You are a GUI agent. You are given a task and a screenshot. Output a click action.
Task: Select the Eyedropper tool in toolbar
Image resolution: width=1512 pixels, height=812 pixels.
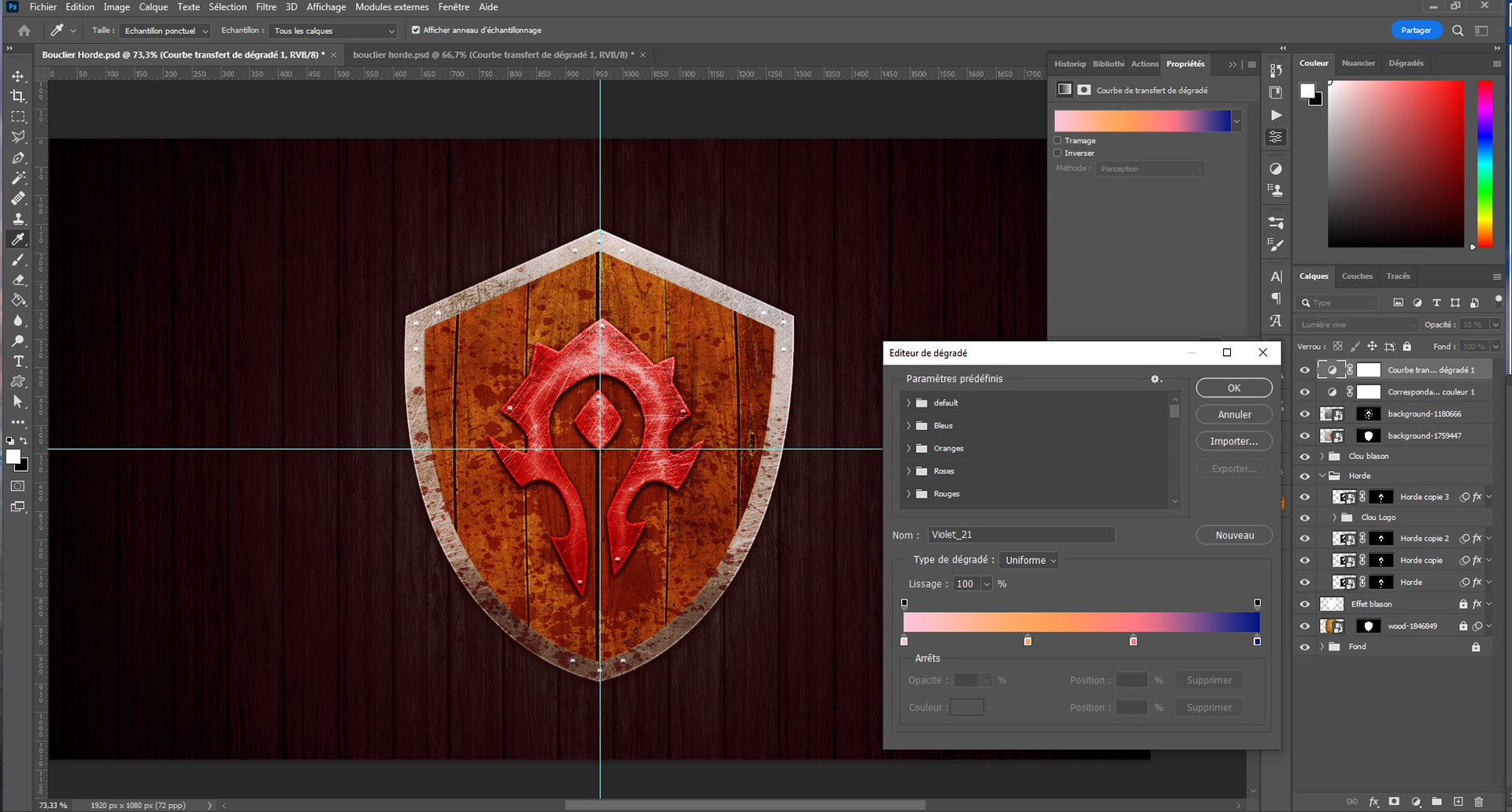click(x=18, y=239)
